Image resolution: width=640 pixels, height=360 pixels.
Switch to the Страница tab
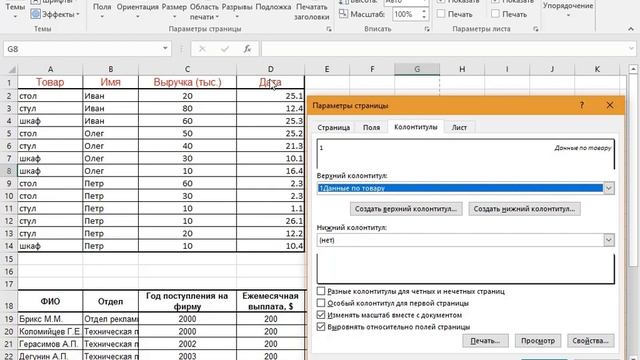[x=333, y=127]
